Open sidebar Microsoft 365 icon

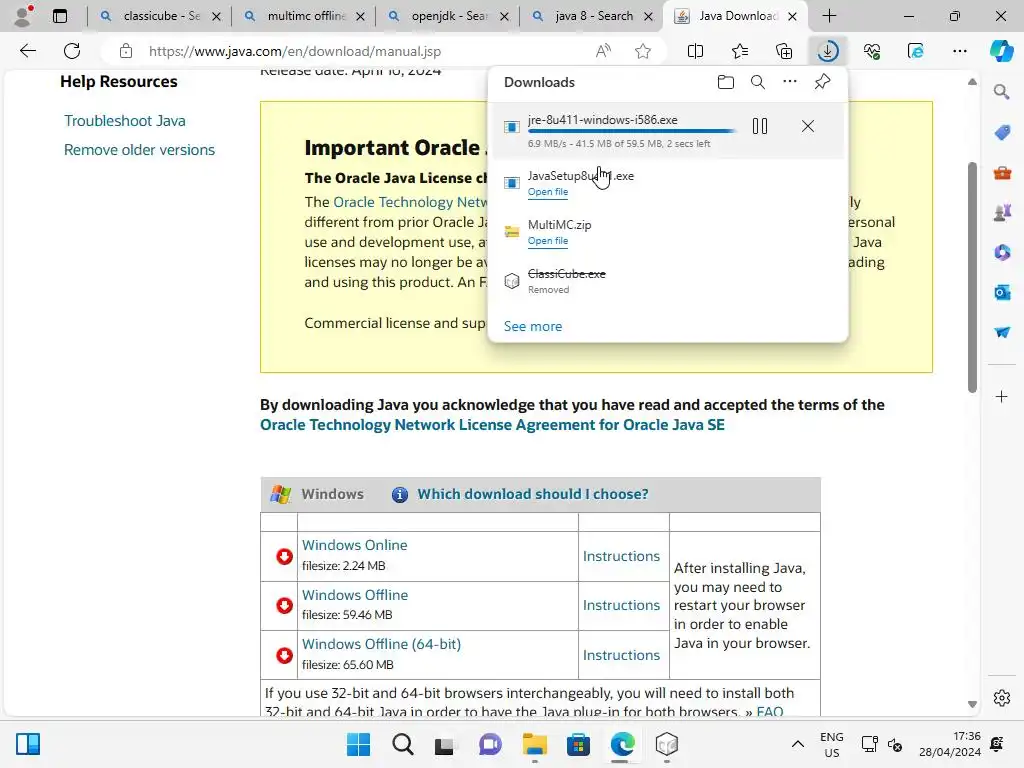pos(1002,252)
